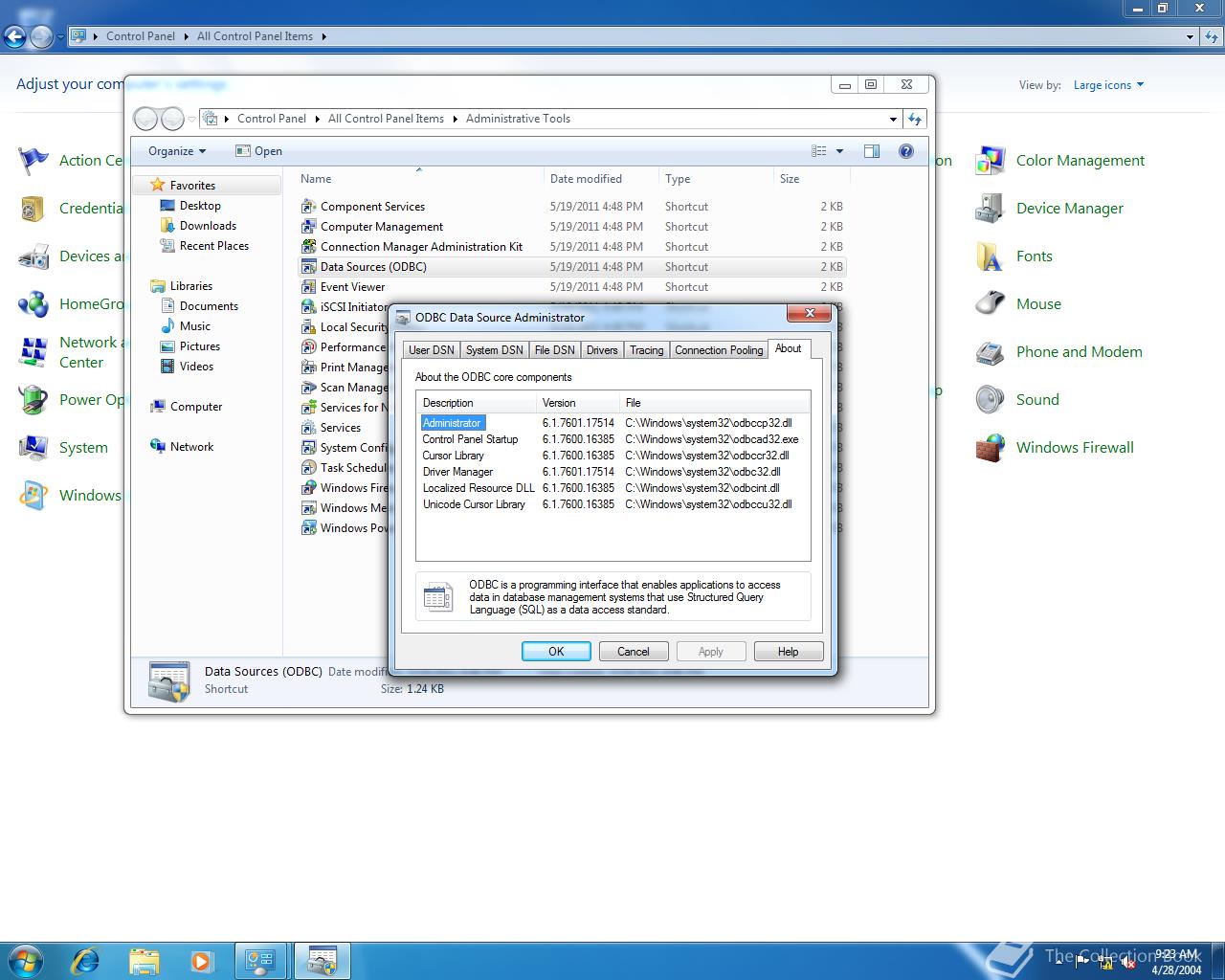
Task: Open the Tracing tab
Action: [647, 350]
